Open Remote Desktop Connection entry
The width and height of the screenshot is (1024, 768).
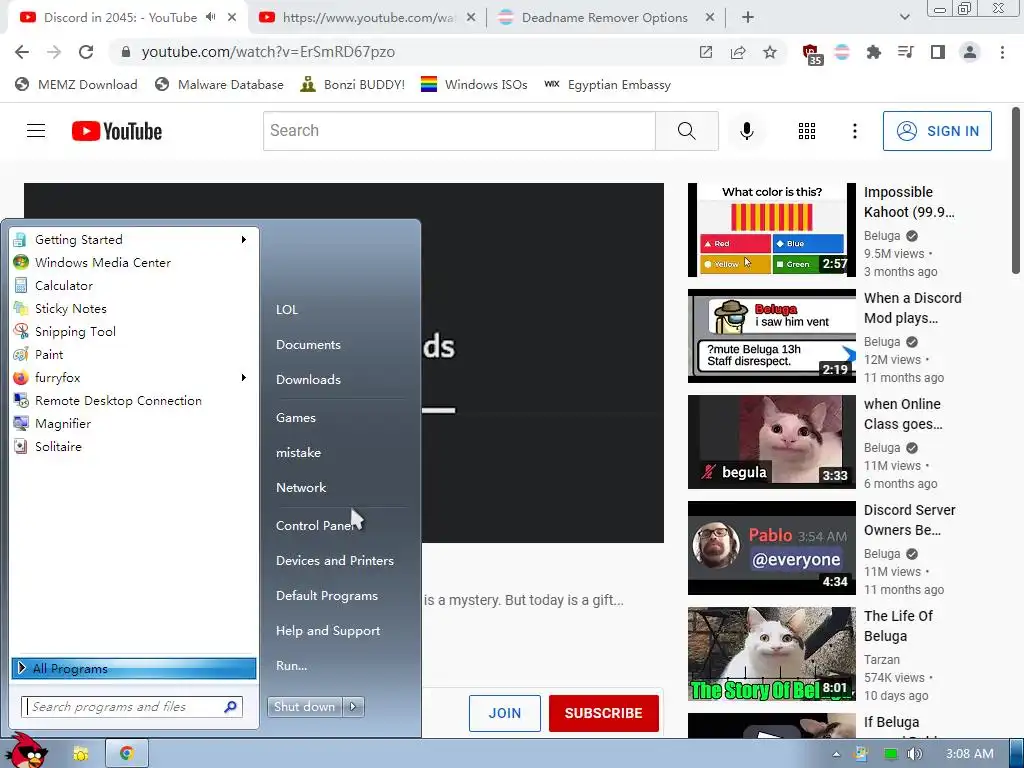118,400
